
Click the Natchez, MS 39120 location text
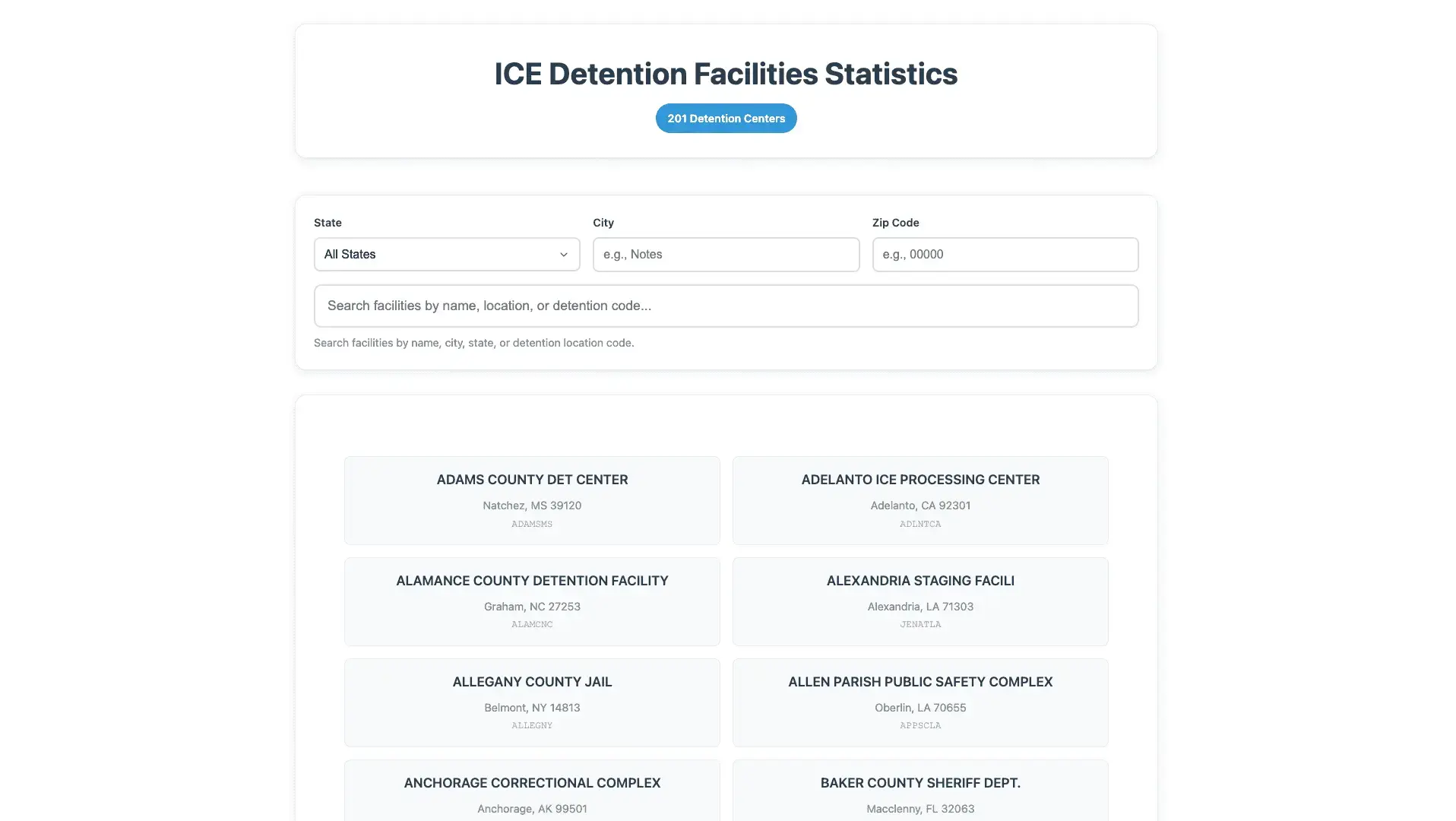click(531, 505)
